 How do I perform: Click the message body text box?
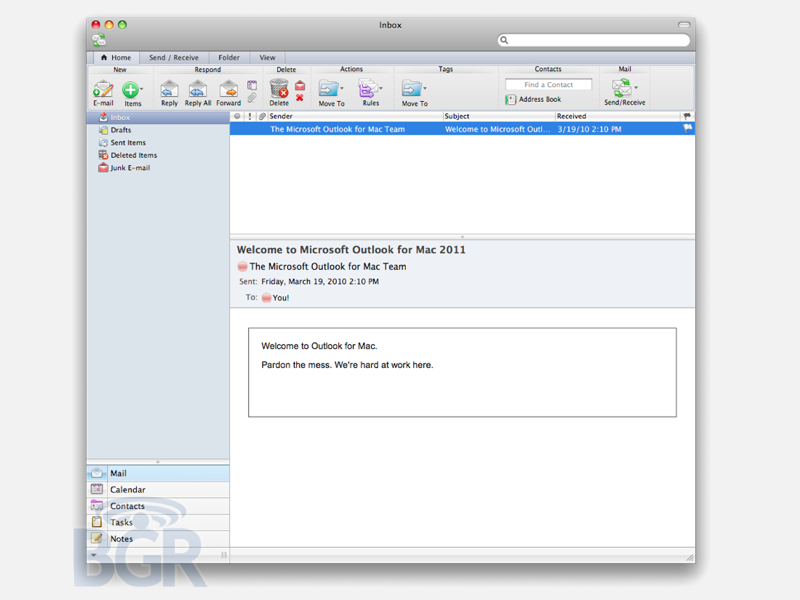click(462, 372)
